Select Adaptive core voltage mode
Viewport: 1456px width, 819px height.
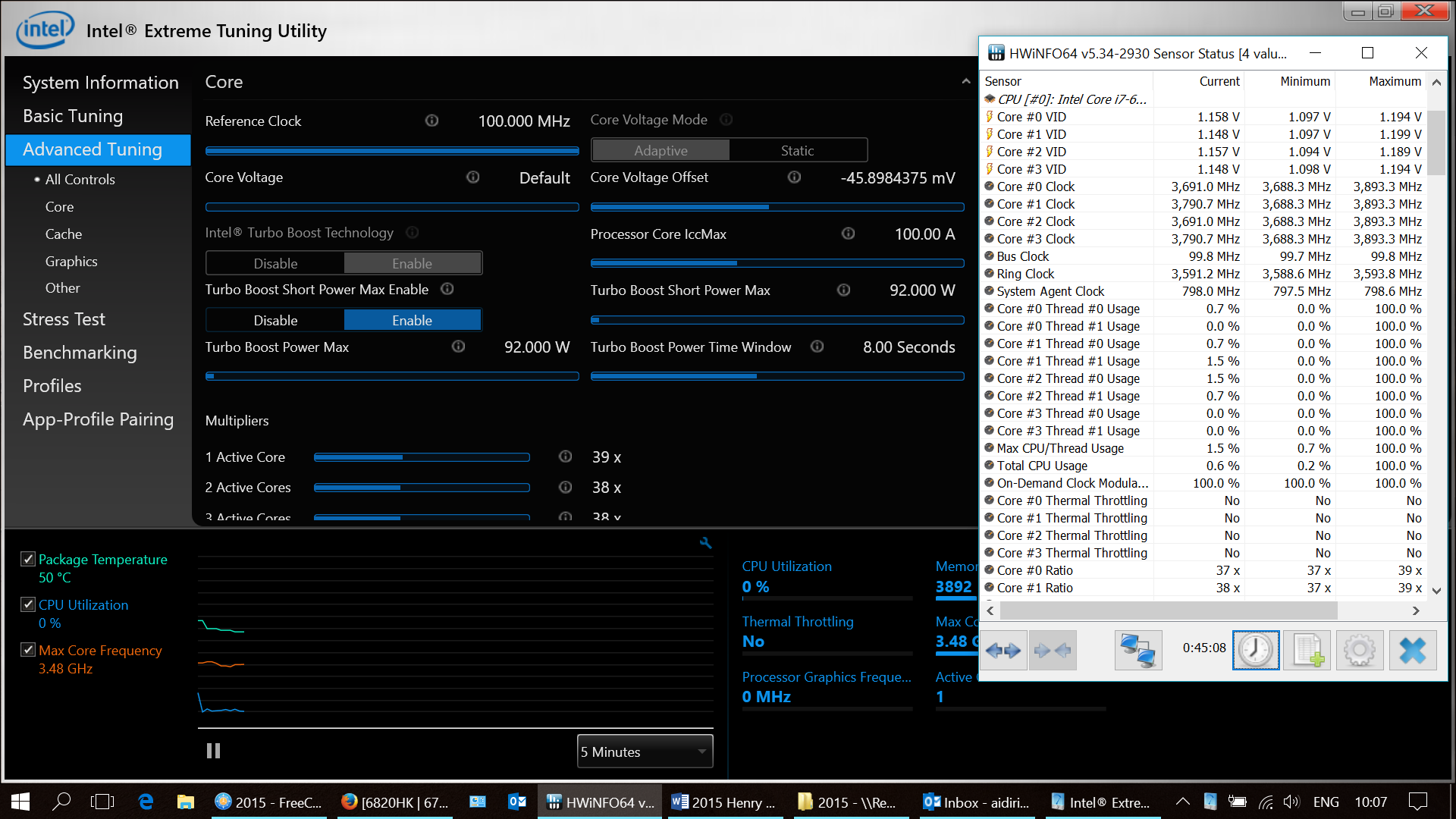click(x=661, y=150)
